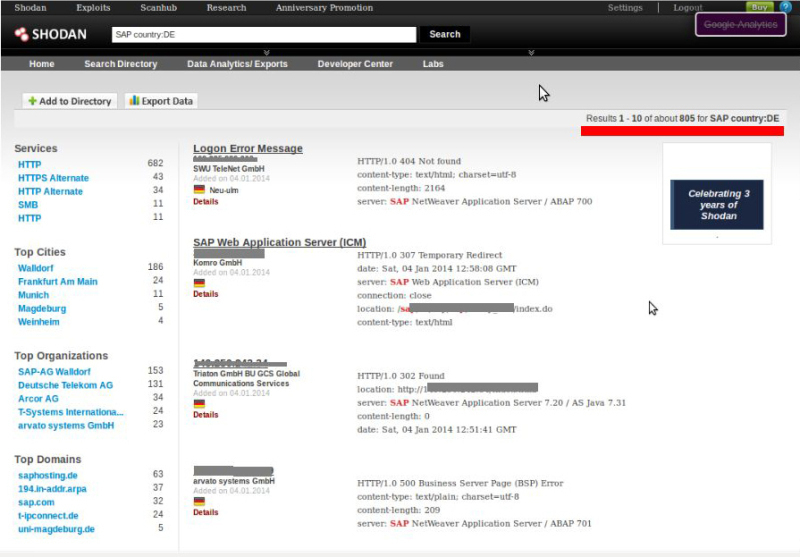Open the Logon Error Message result title
800x557 pixels.
tap(247, 148)
